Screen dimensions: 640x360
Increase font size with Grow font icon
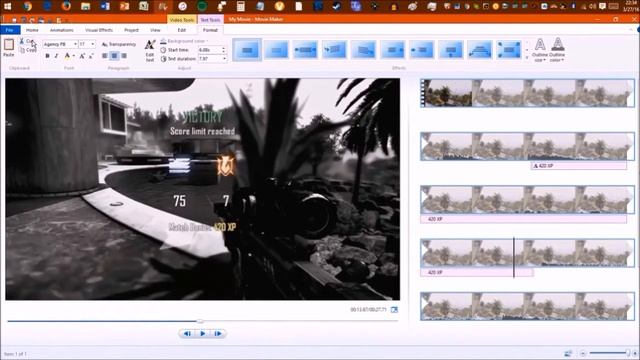(82, 56)
